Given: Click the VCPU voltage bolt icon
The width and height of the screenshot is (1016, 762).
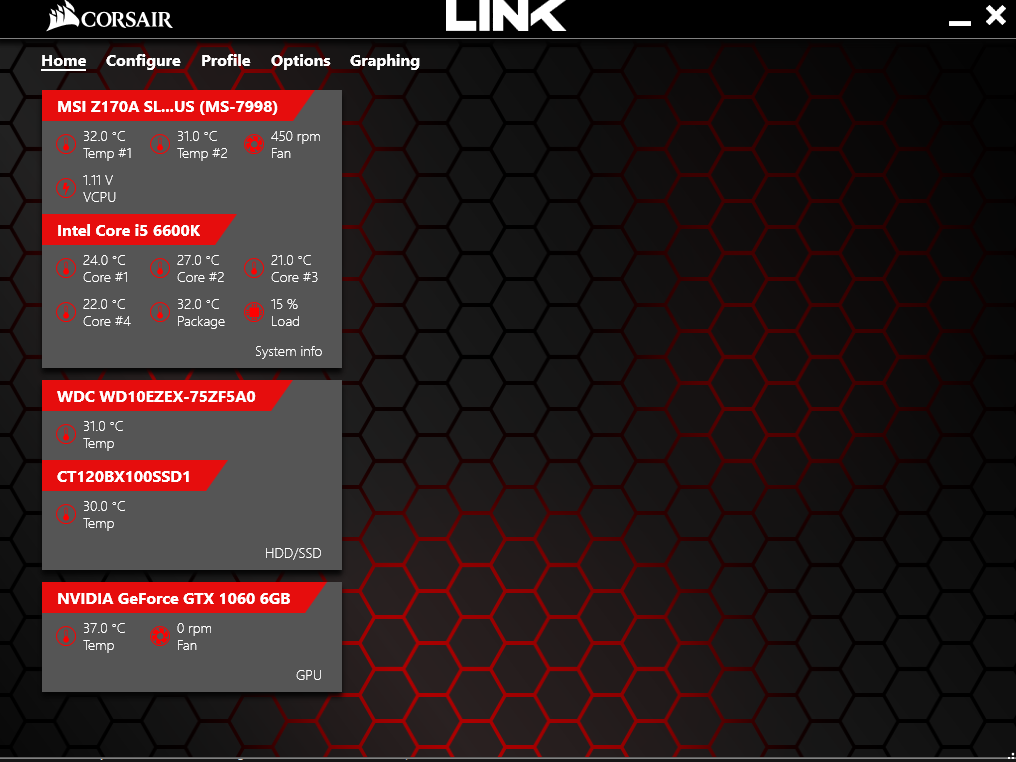Looking at the screenshot, I should click(65, 188).
